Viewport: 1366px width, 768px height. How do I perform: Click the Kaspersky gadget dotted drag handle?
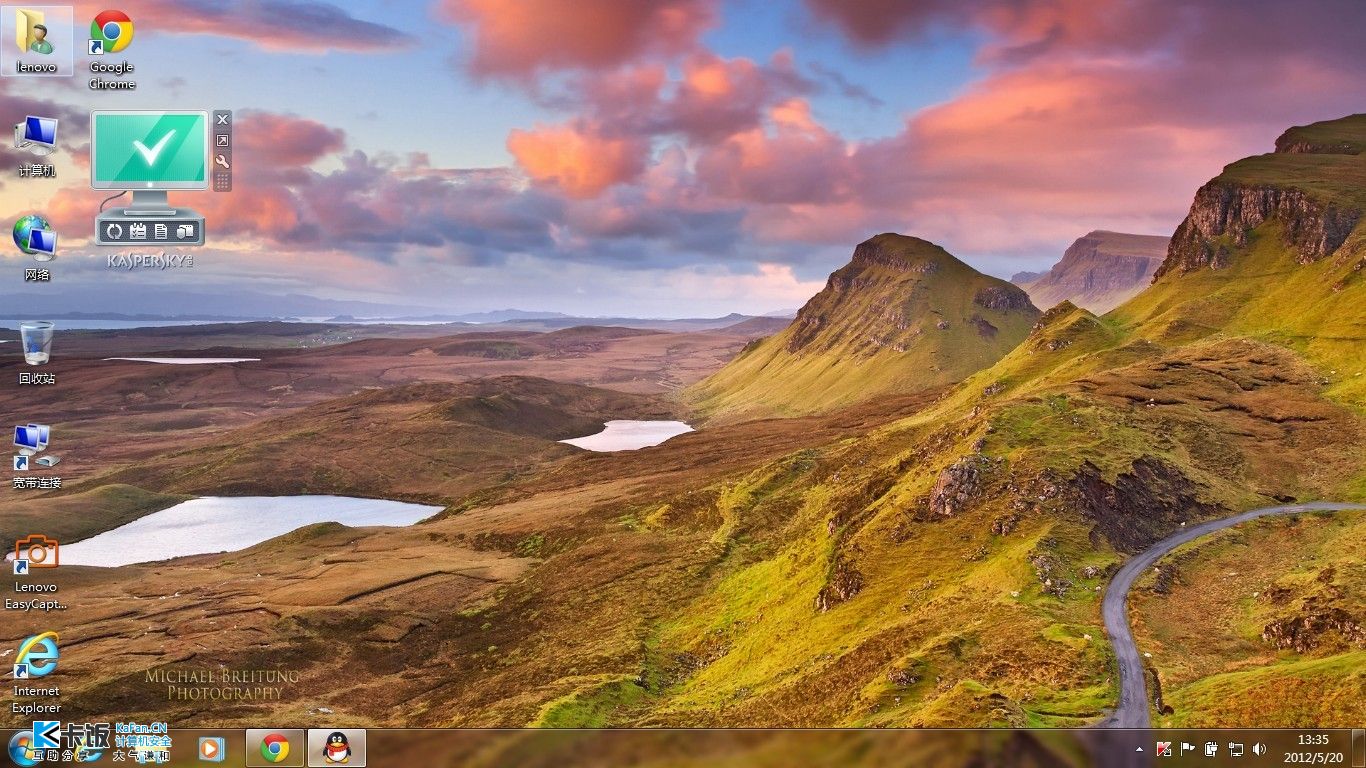(x=222, y=181)
